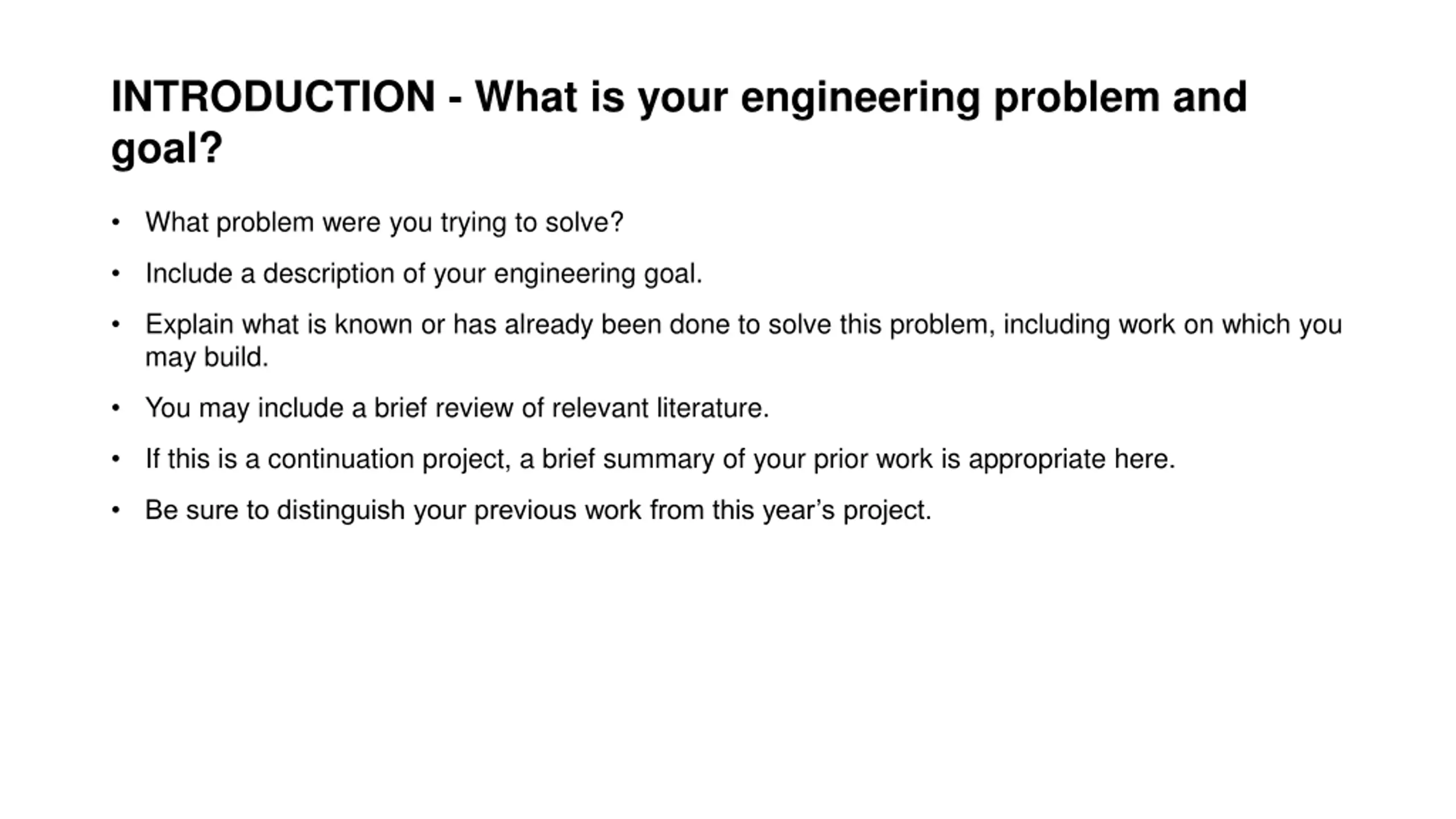Select the word "goal?" in title
The height and width of the screenshot is (819, 1456).
point(167,149)
